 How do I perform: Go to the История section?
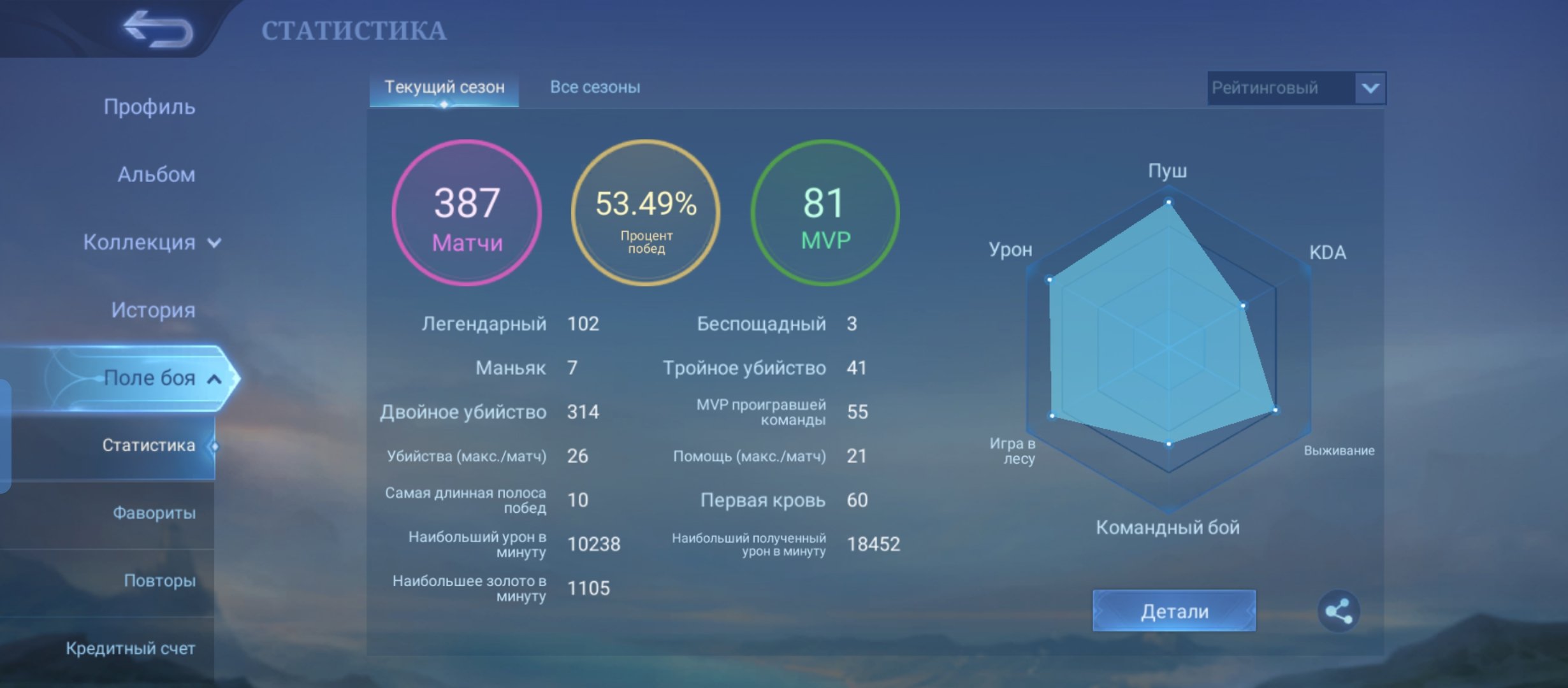point(153,310)
